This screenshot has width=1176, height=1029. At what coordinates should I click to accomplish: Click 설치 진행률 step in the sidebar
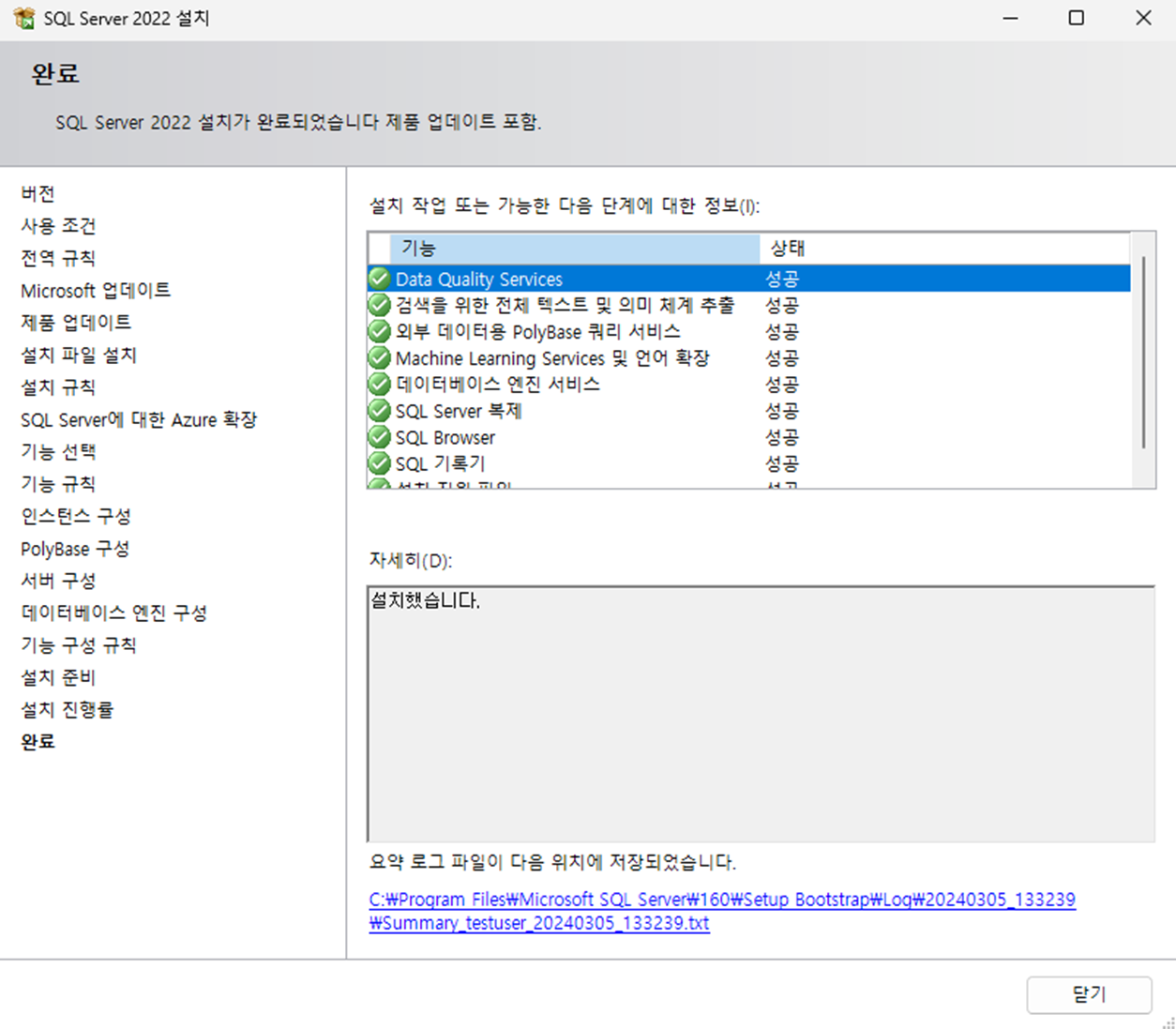tap(68, 710)
